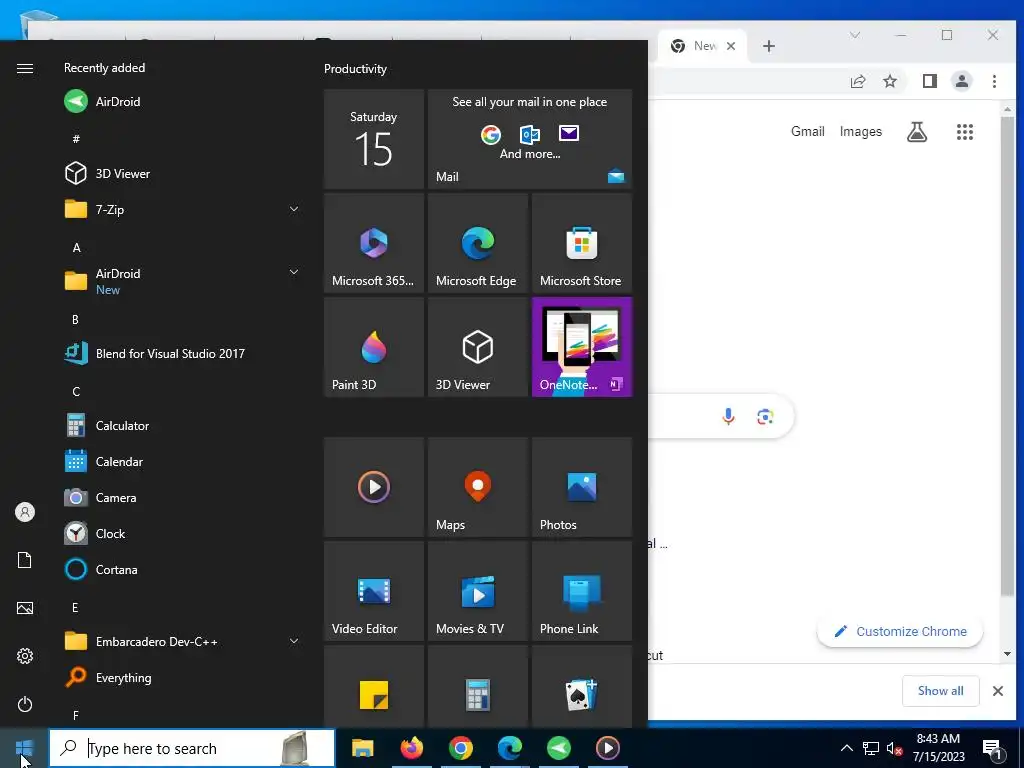The height and width of the screenshot is (768, 1024).
Task: Click the Start menu hamburger expand button
Action: tap(25, 69)
